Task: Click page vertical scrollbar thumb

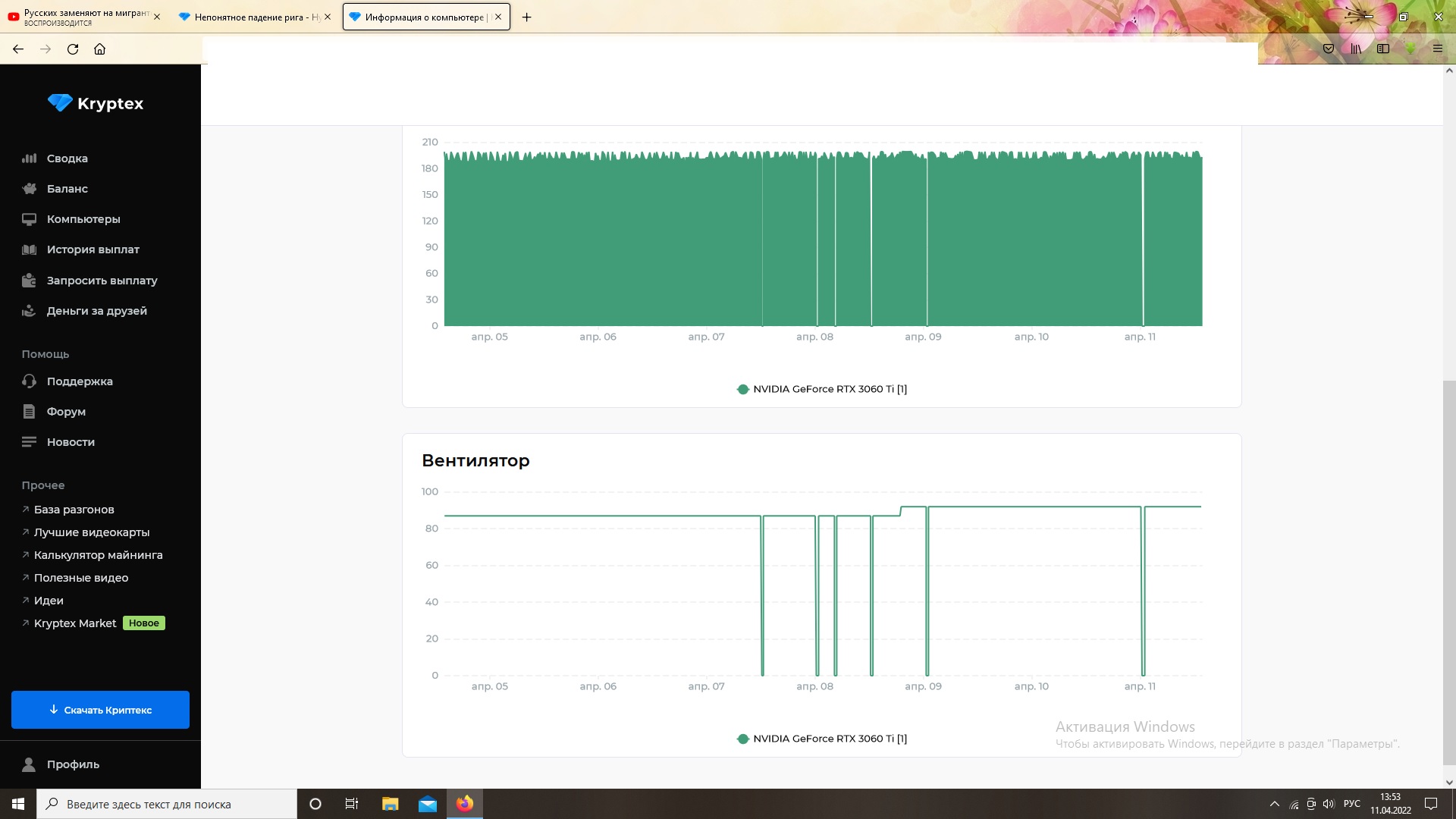Action: click(x=1448, y=573)
